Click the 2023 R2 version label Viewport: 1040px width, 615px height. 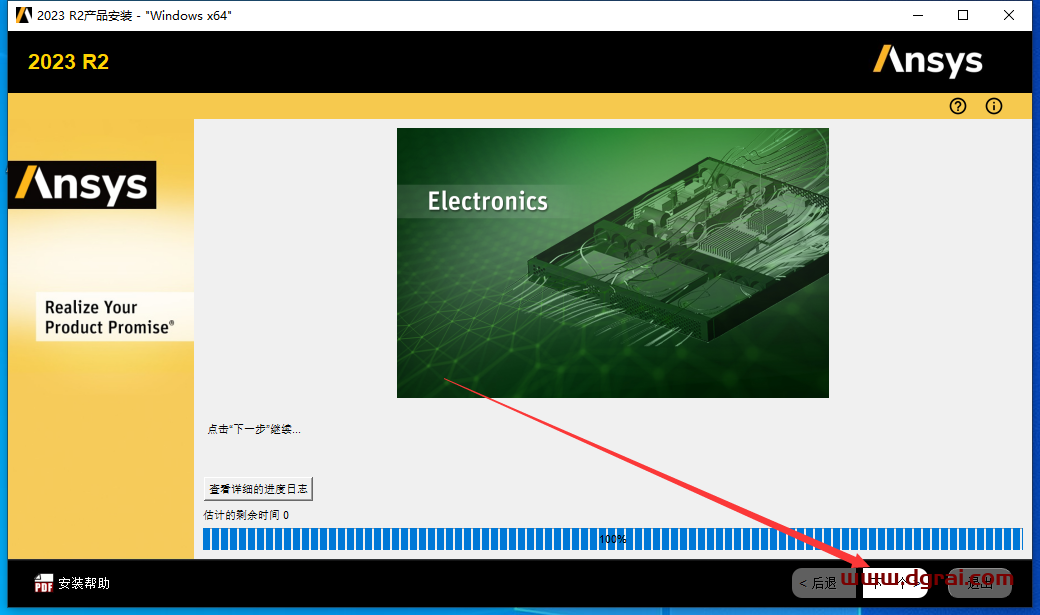point(68,62)
